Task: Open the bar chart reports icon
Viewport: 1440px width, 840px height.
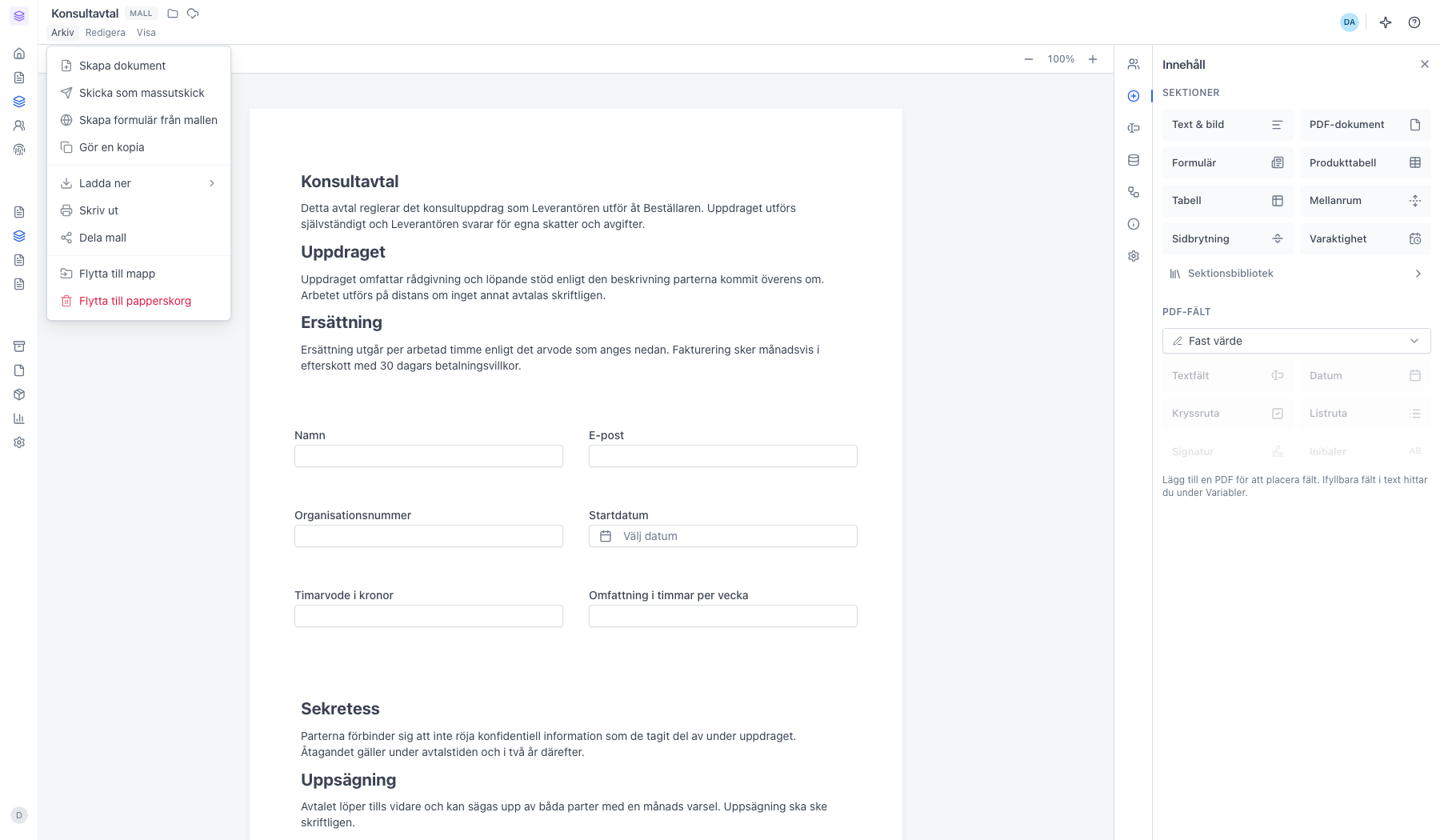Action: 19,418
